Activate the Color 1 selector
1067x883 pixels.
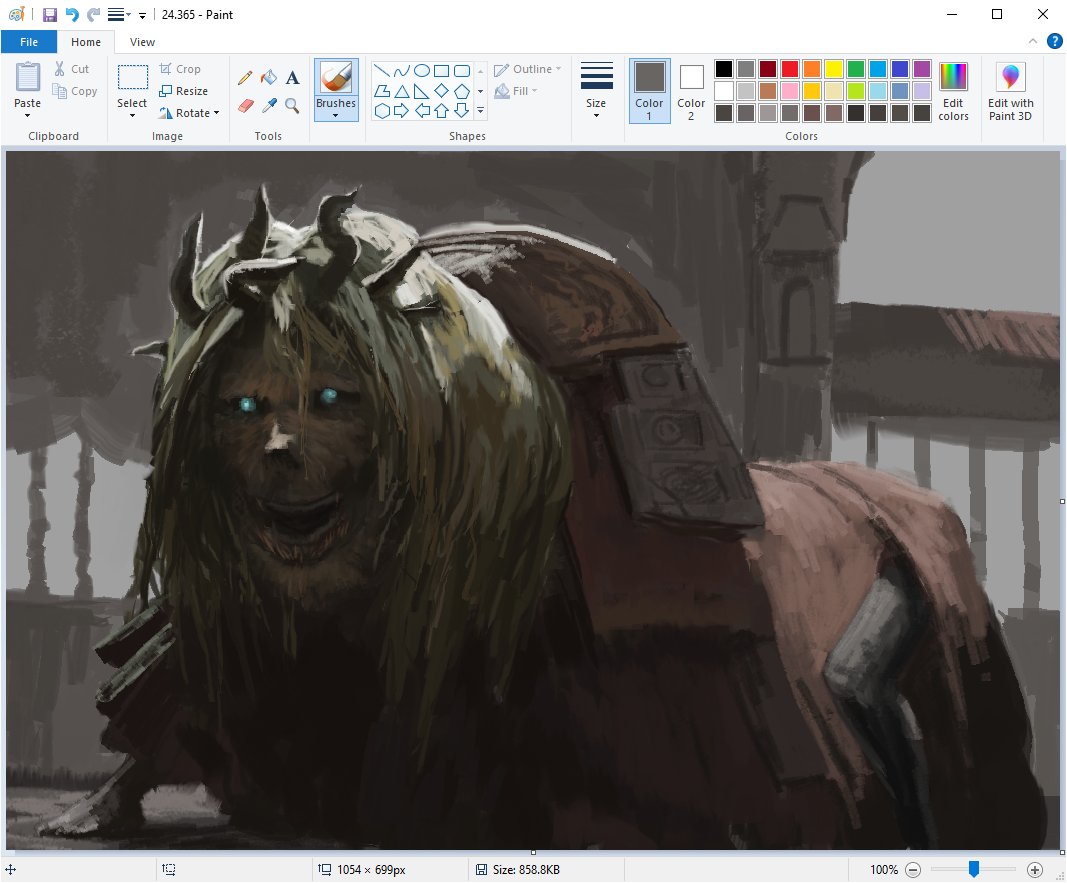coord(649,90)
